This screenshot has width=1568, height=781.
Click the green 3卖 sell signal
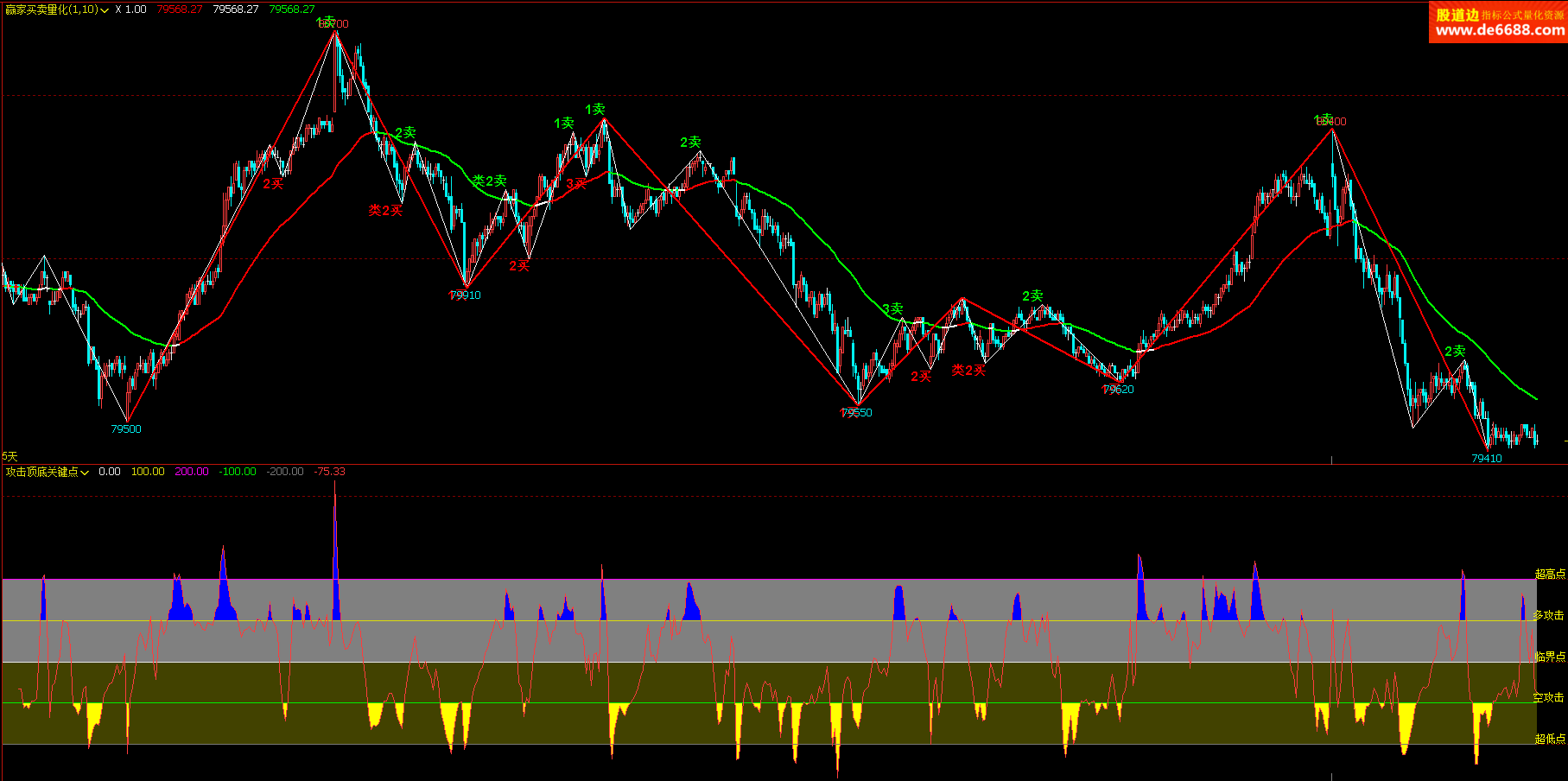point(892,309)
